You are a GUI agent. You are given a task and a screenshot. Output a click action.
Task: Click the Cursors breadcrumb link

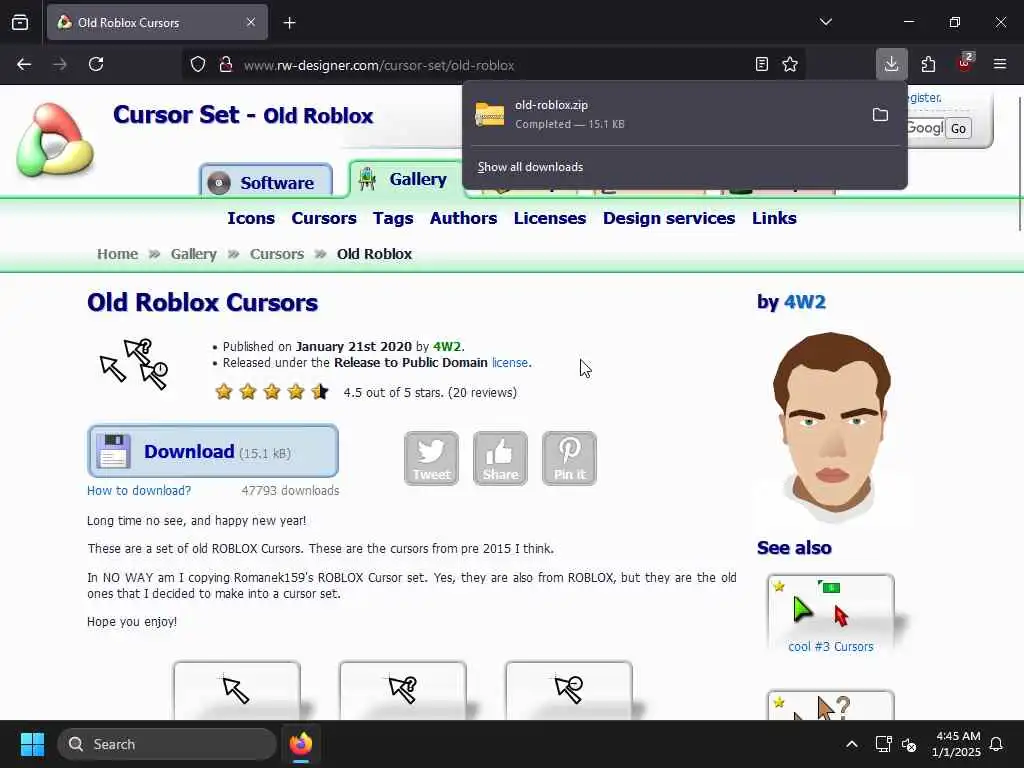(277, 254)
